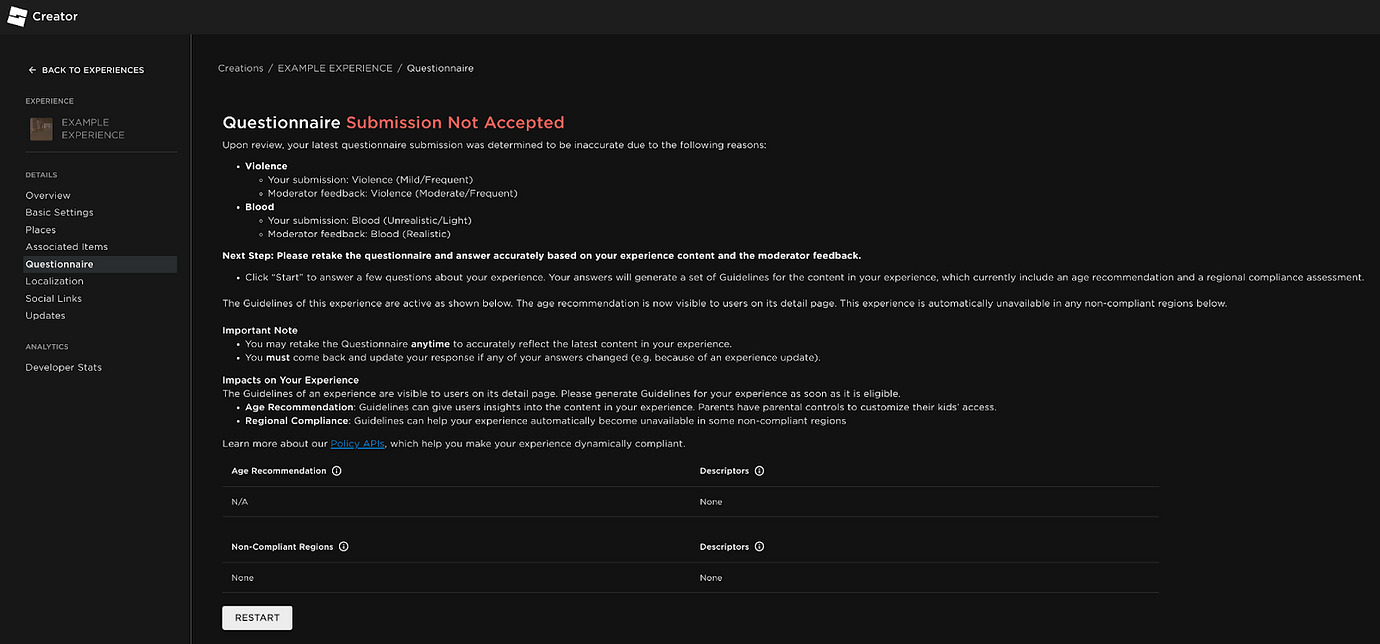The width and height of the screenshot is (1380, 644).
Task: Open Updates in the sidebar
Action: [x=45, y=316]
